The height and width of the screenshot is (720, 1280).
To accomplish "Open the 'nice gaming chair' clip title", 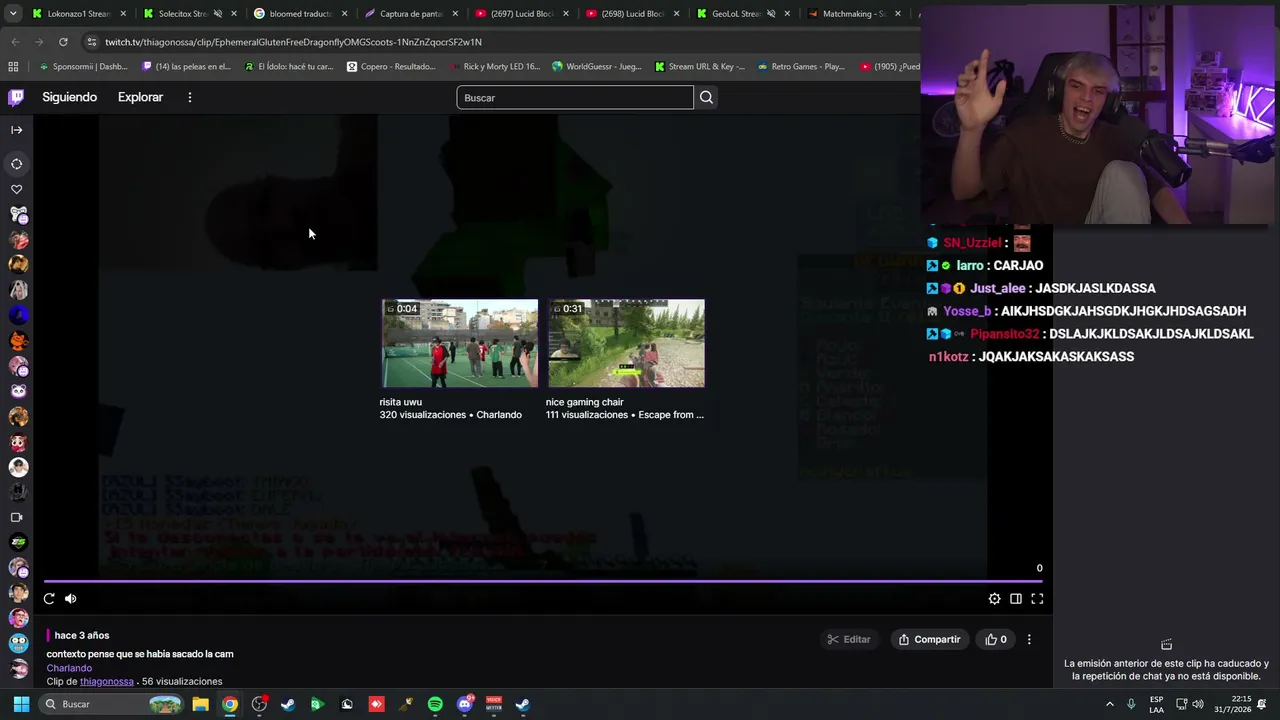I will click(x=584, y=402).
